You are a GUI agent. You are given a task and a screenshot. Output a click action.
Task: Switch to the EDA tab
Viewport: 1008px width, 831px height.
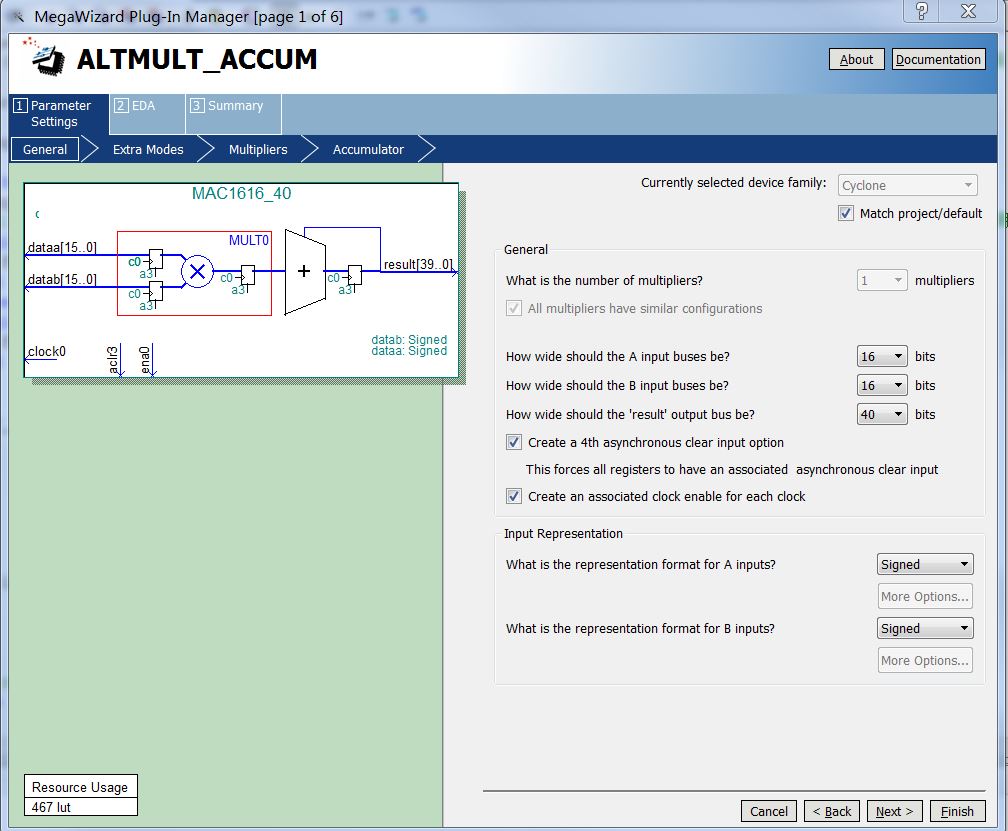pyautogui.click(x=147, y=114)
